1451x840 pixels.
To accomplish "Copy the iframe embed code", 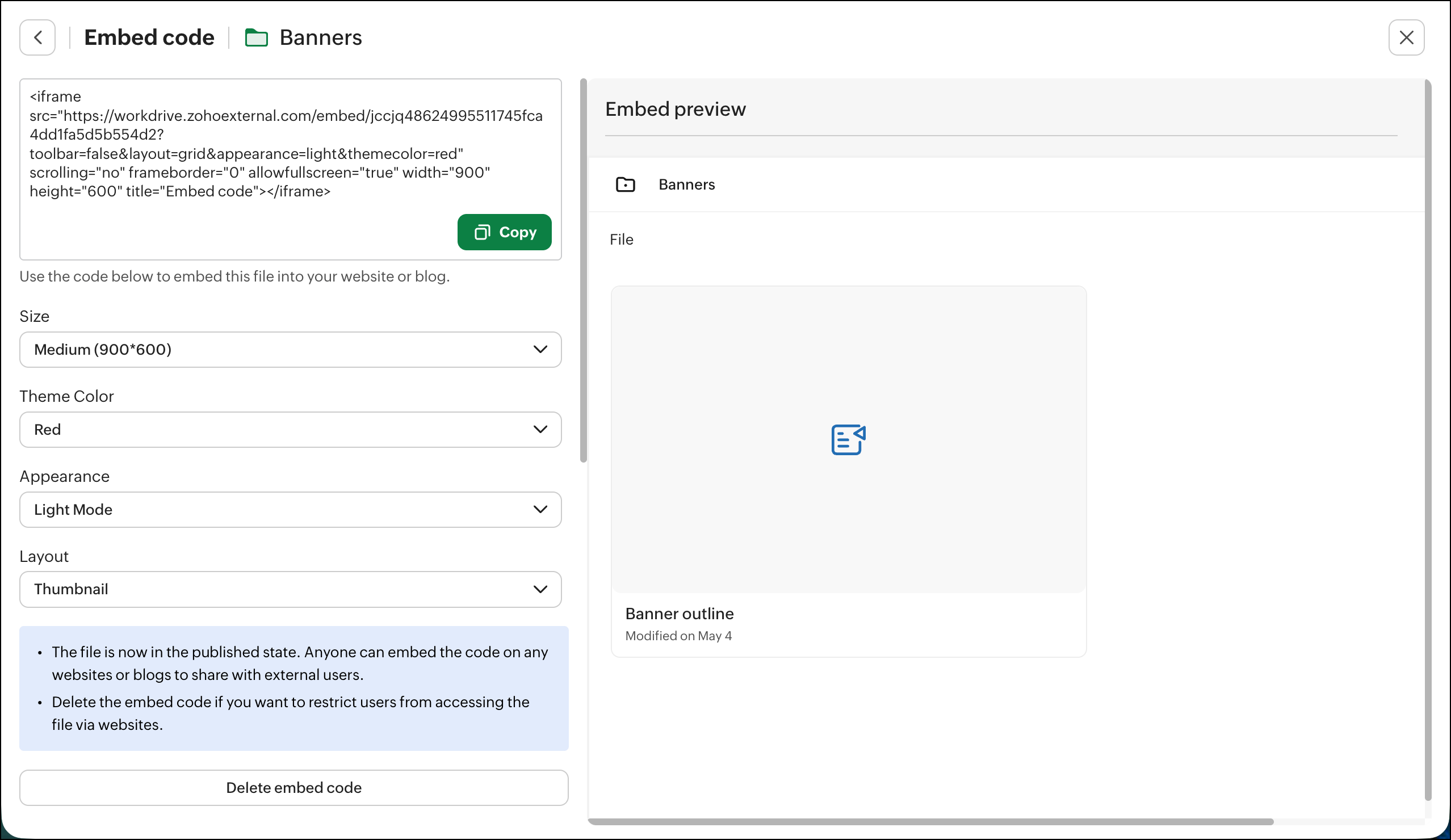I will 505,232.
